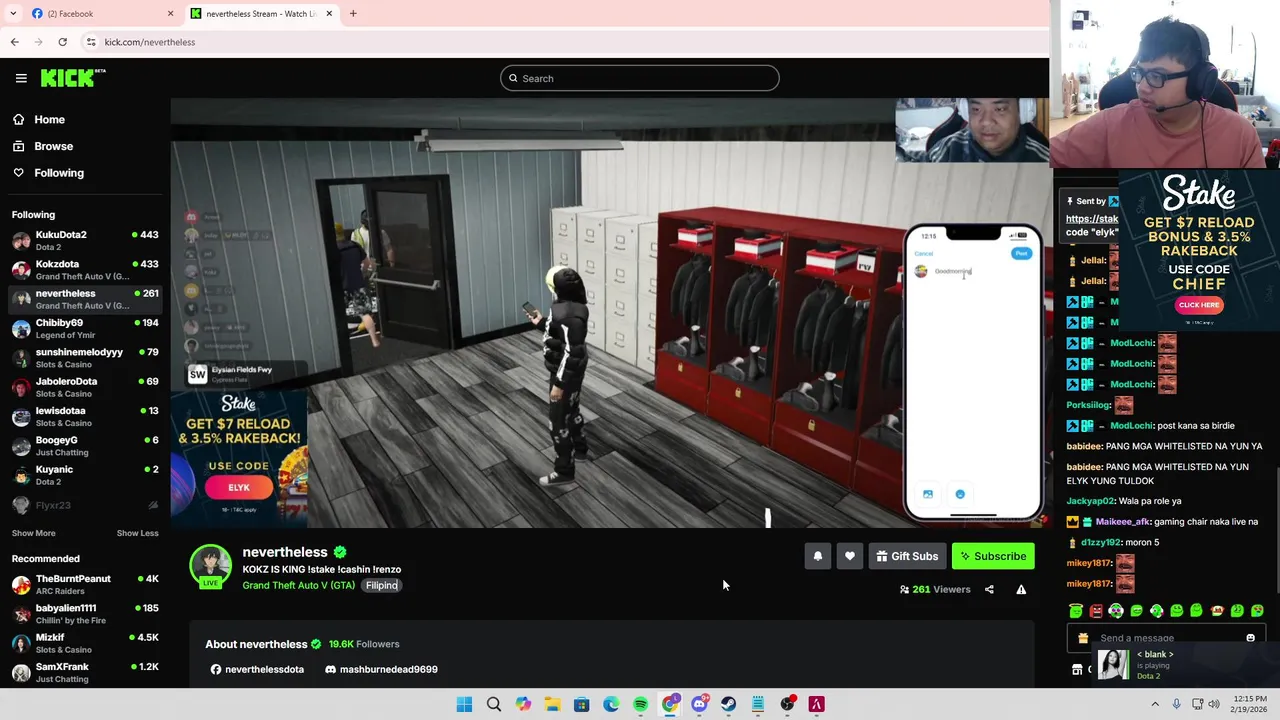Viewport: 1280px width, 720px height.
Task: Open the Grand Theft Auto V (GTA) category link
Action: click(x=298, y=585)
